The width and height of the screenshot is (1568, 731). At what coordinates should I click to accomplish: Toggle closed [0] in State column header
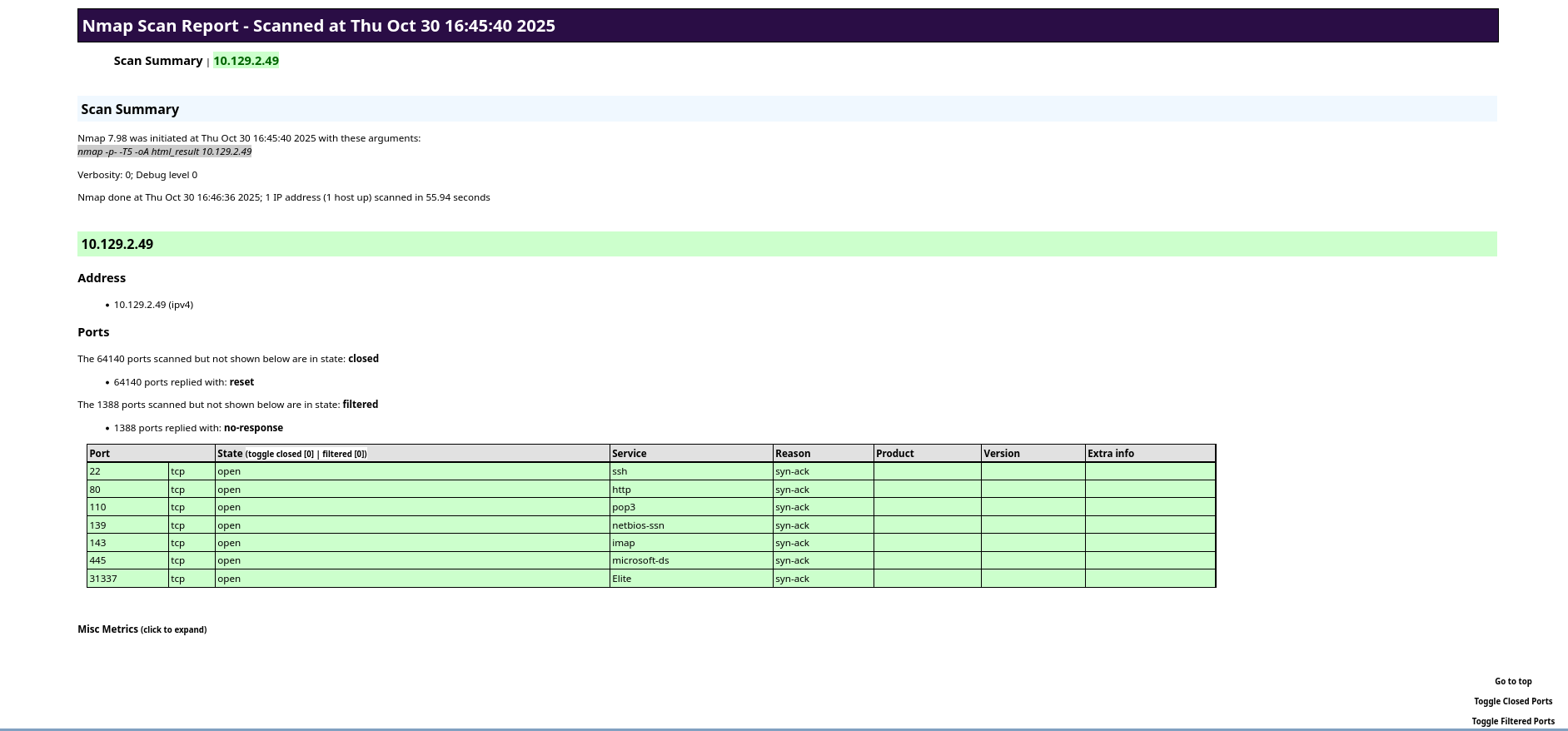tap(281, 455)
